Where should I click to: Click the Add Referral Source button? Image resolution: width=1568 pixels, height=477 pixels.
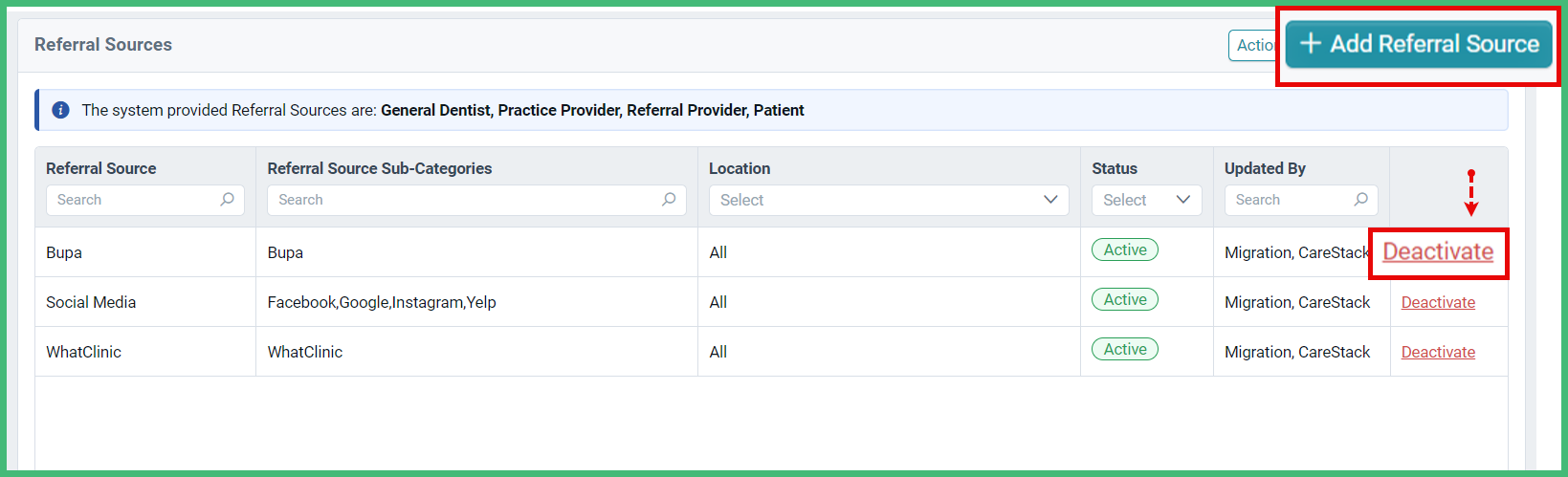coord(1418,44)
